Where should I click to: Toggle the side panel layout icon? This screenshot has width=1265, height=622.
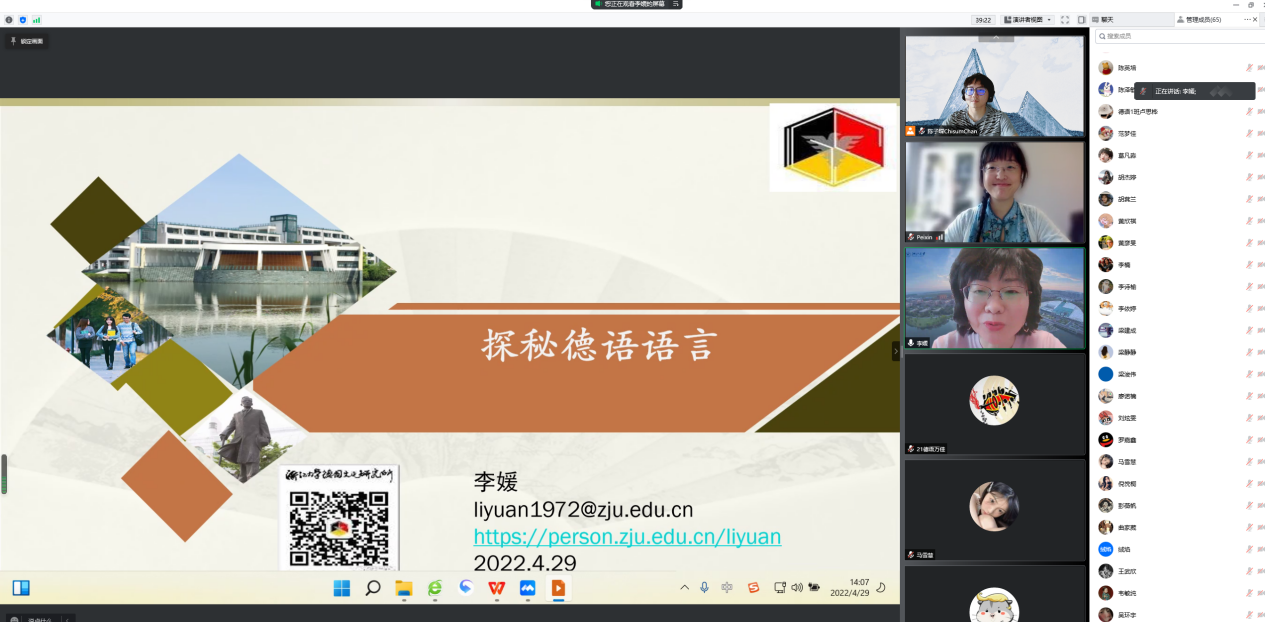tap(1081, 20)
